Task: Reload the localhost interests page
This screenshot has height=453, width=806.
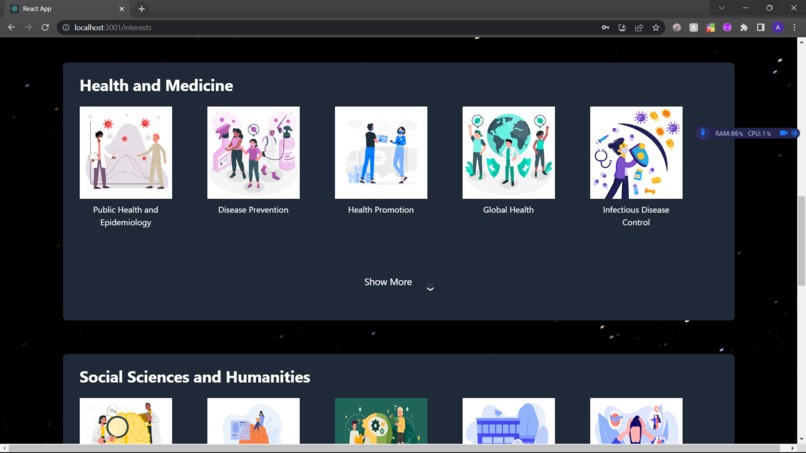Action: pos(45,27)
